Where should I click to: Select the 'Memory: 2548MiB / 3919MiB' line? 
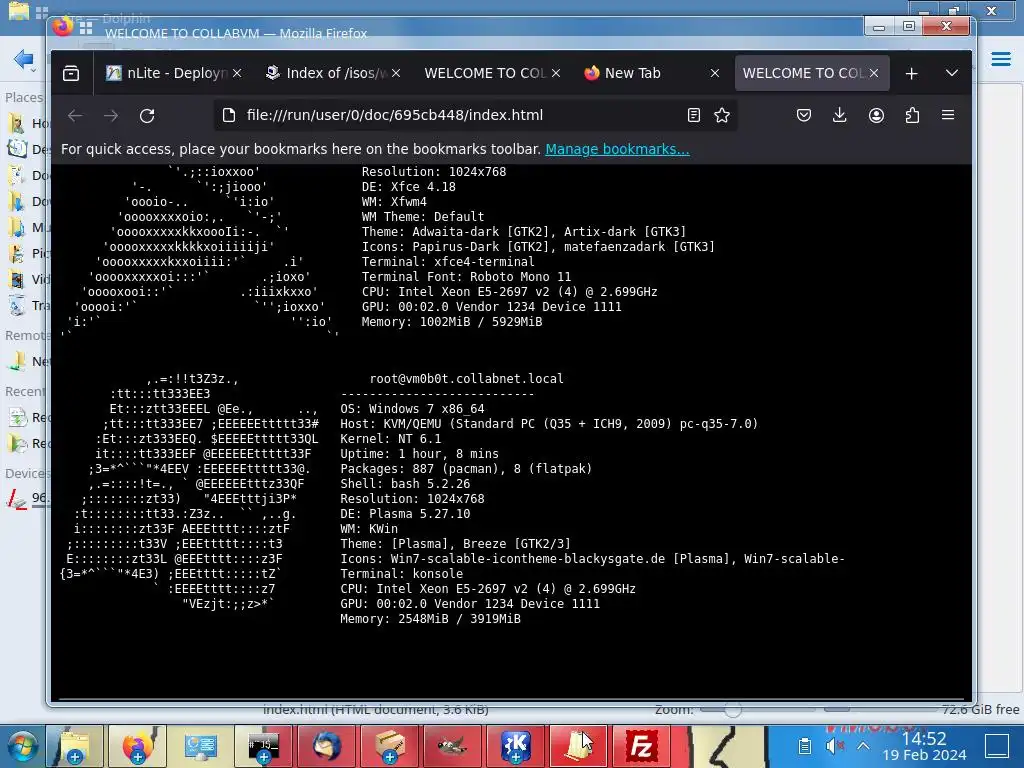[430, 619]
